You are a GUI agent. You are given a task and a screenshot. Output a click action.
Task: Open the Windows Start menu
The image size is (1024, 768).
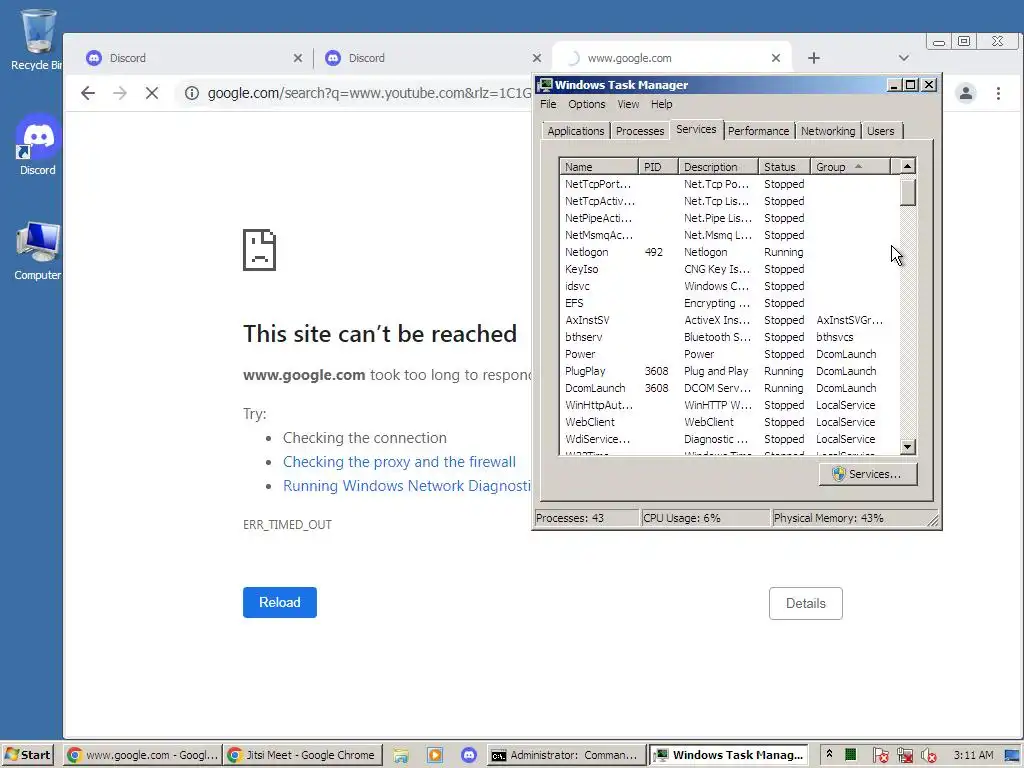[27, 755]
